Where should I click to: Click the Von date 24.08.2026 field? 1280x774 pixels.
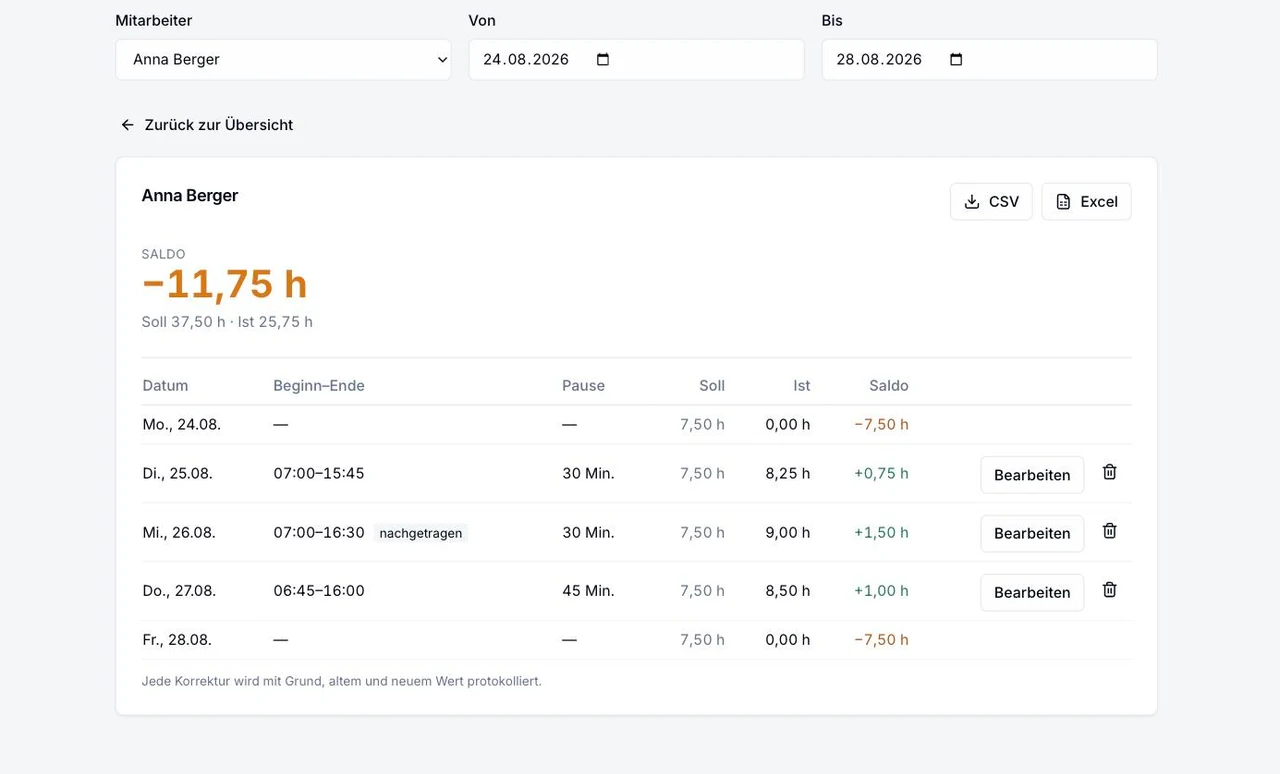636,59
